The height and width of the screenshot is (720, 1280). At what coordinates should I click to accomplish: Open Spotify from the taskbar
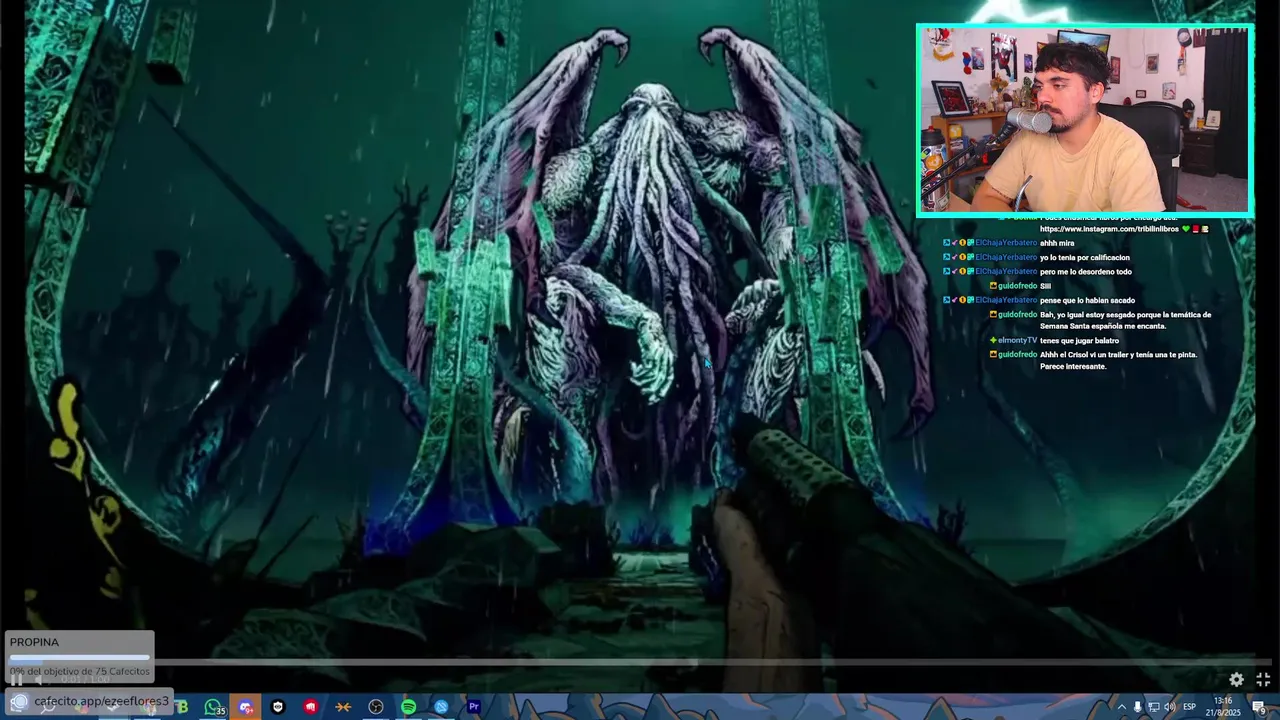(x=408, y=707)
